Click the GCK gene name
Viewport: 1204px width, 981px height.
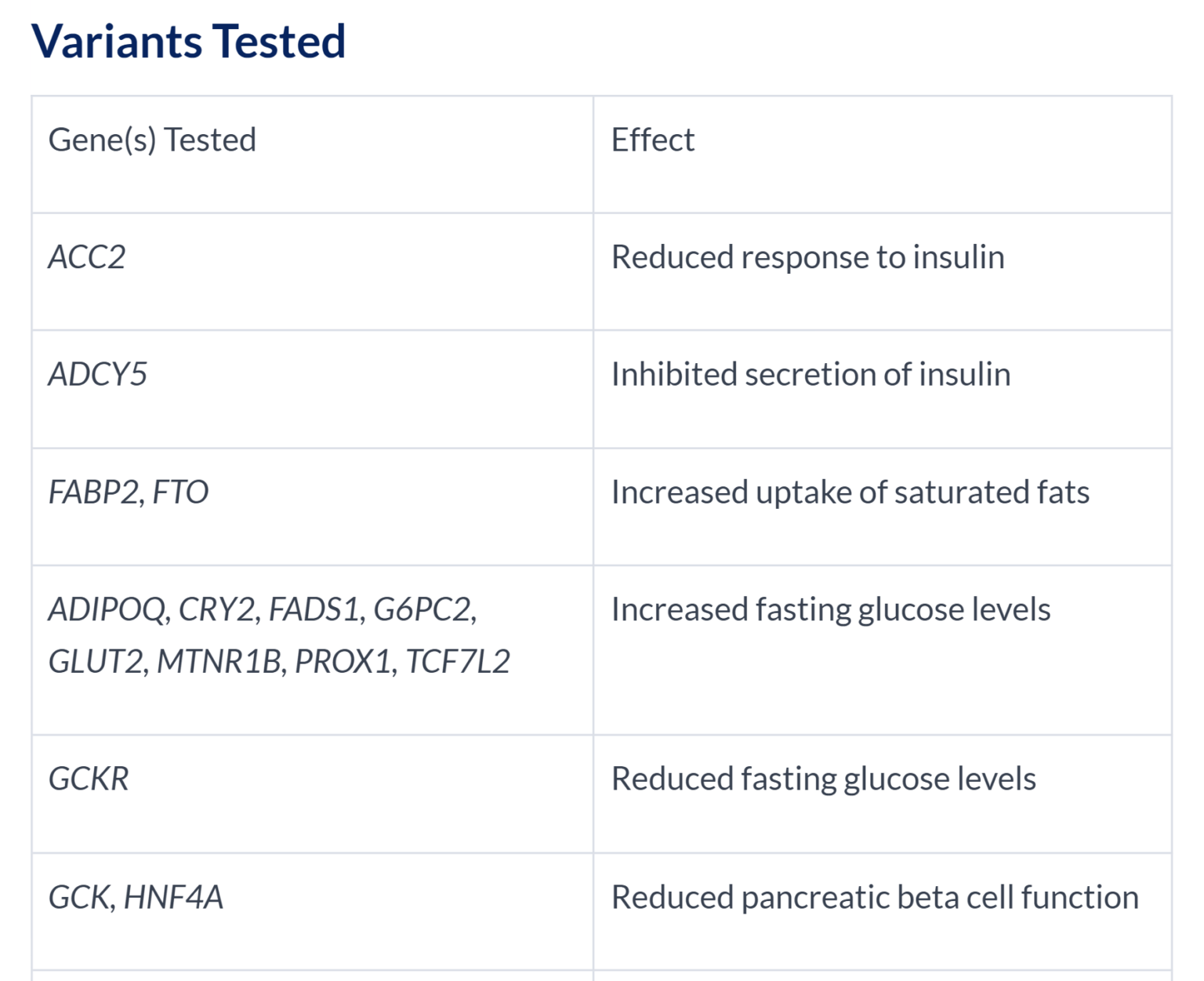(81, 897)
